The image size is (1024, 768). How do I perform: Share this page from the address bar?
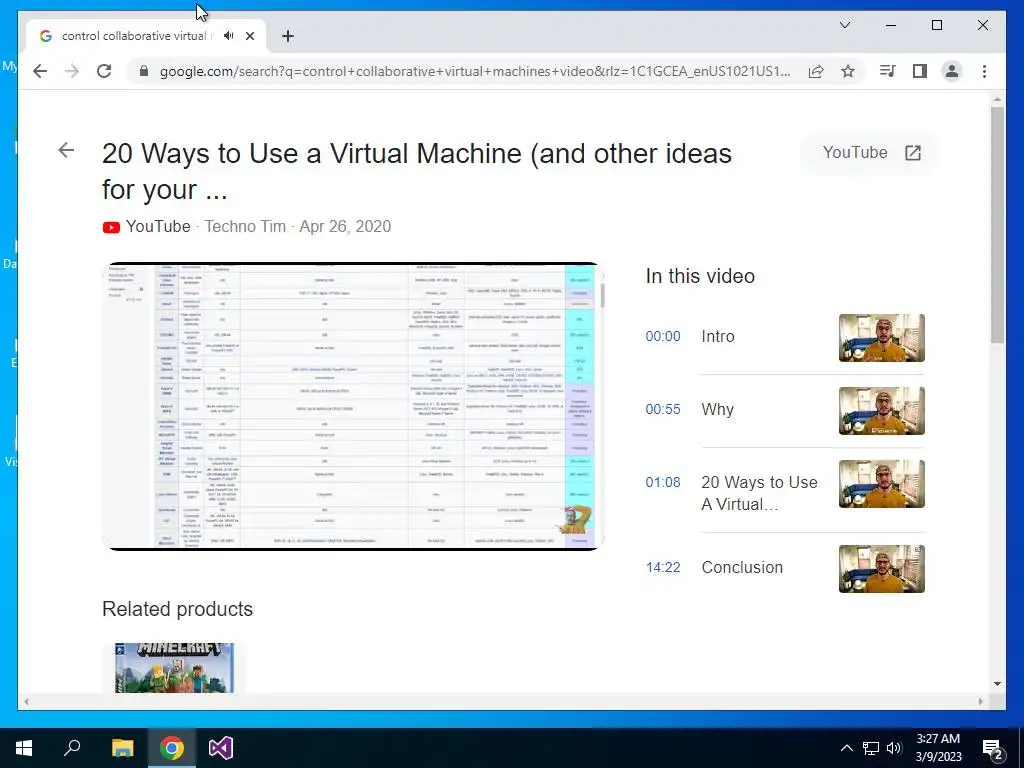coord(816,71)
